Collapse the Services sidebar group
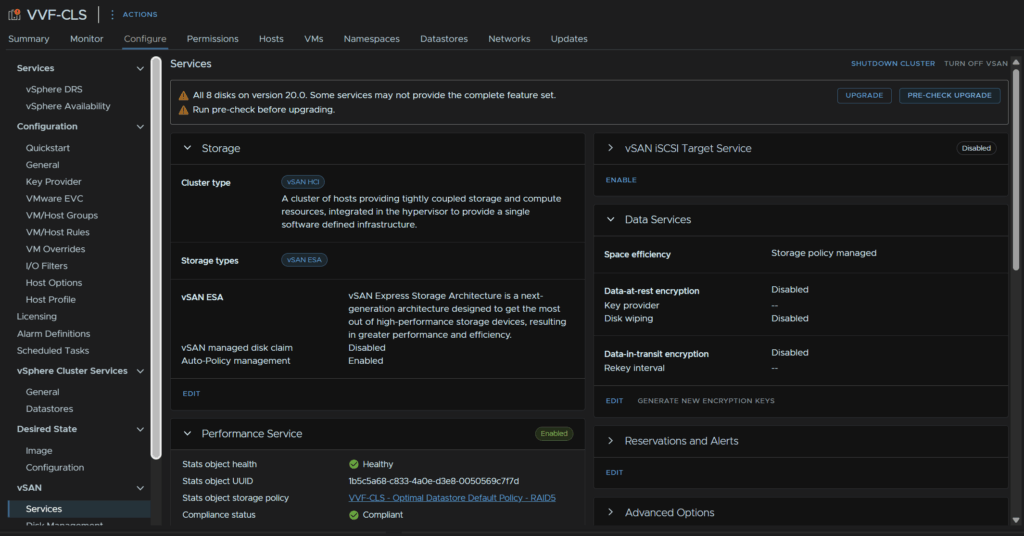Screen dimensions: 1024x536 (x=140, y=69)
